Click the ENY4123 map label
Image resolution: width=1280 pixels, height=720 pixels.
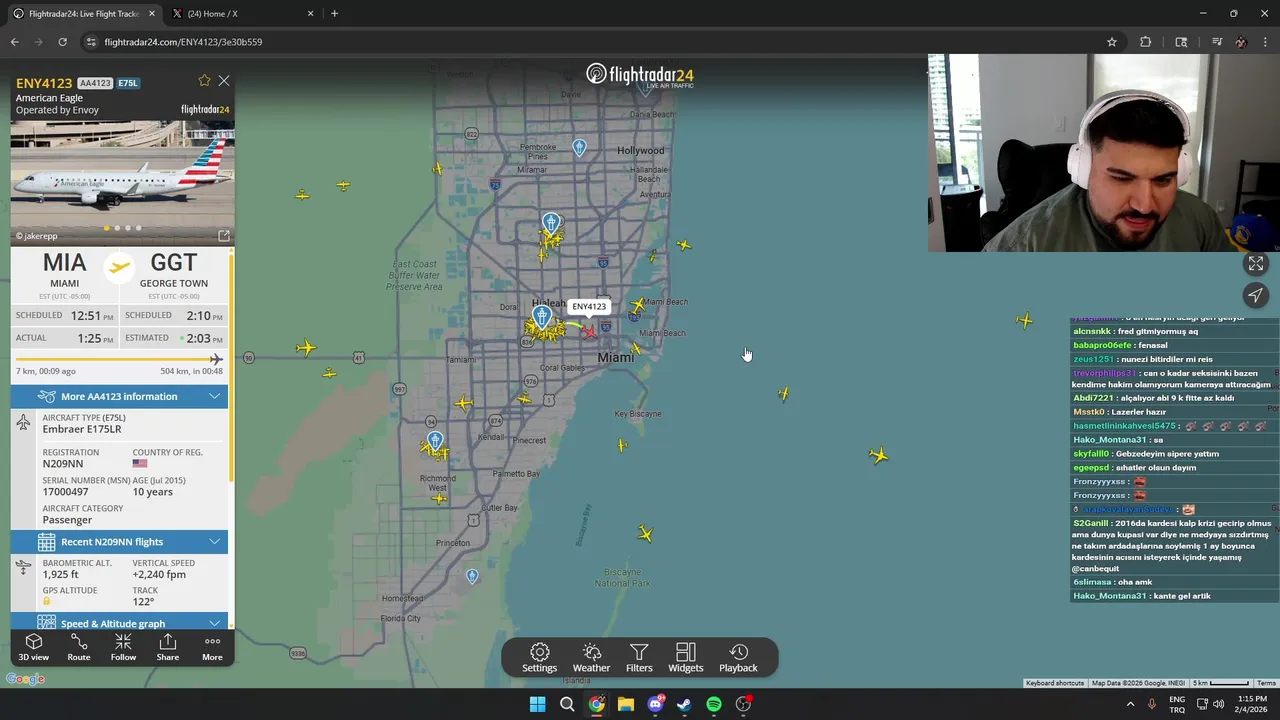click(589, 306)
